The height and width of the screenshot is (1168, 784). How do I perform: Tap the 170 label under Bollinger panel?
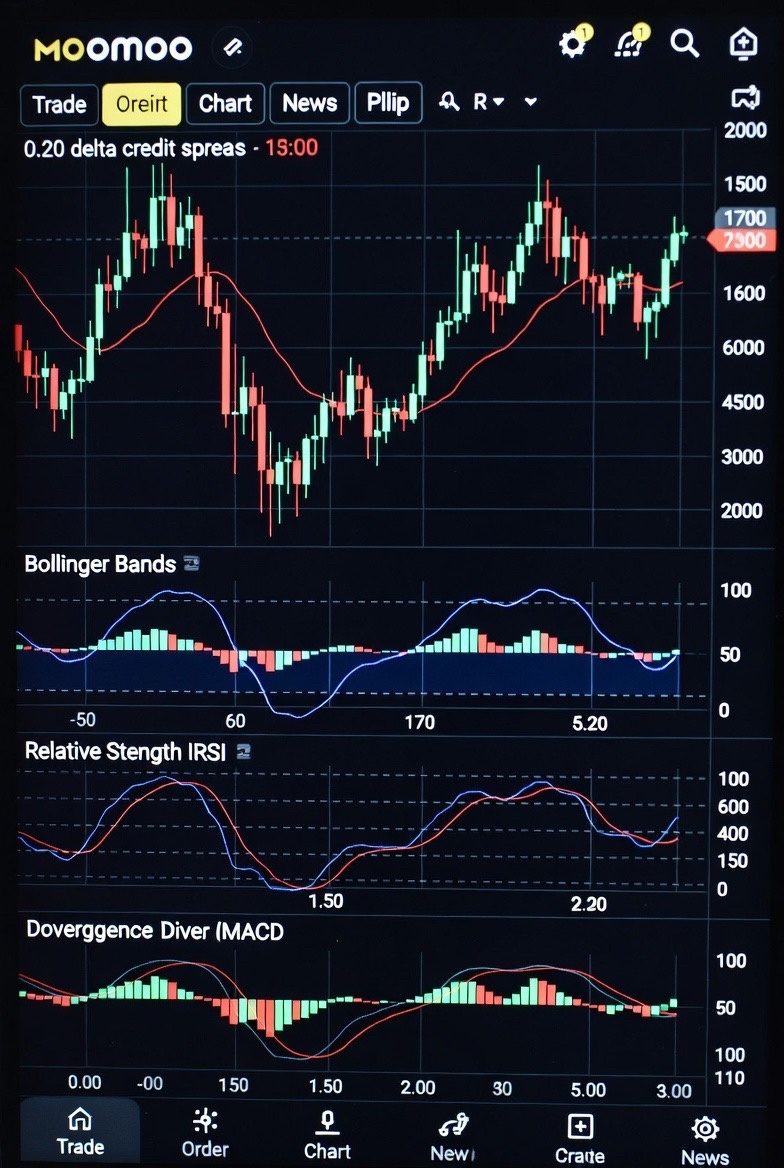pos(420,722)
